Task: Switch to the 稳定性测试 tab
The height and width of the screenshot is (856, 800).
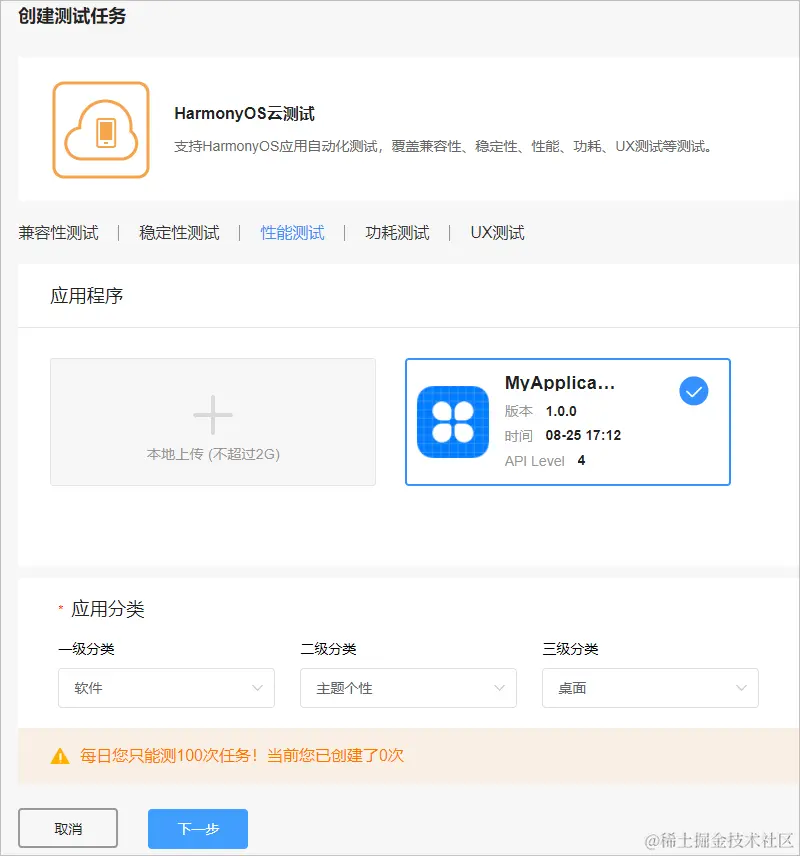Action: pyautogui.click(x=178, y=232)
